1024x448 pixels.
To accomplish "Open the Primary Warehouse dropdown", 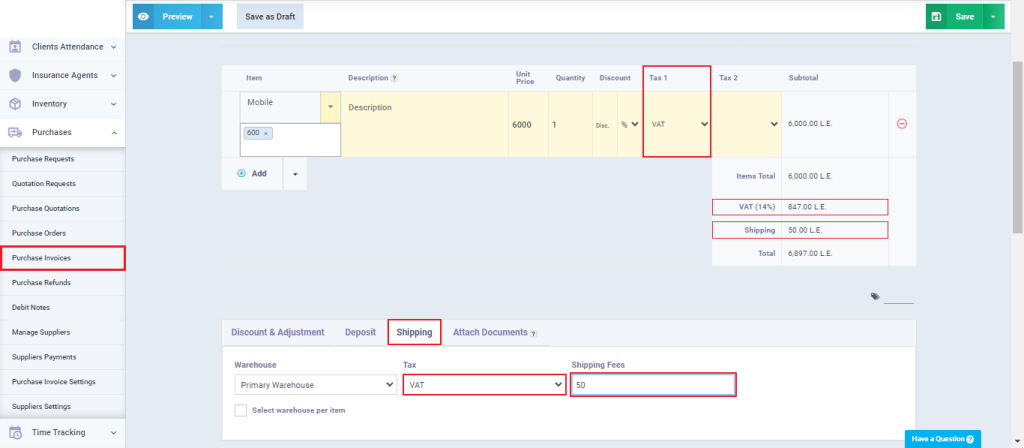I will [315, 385].
